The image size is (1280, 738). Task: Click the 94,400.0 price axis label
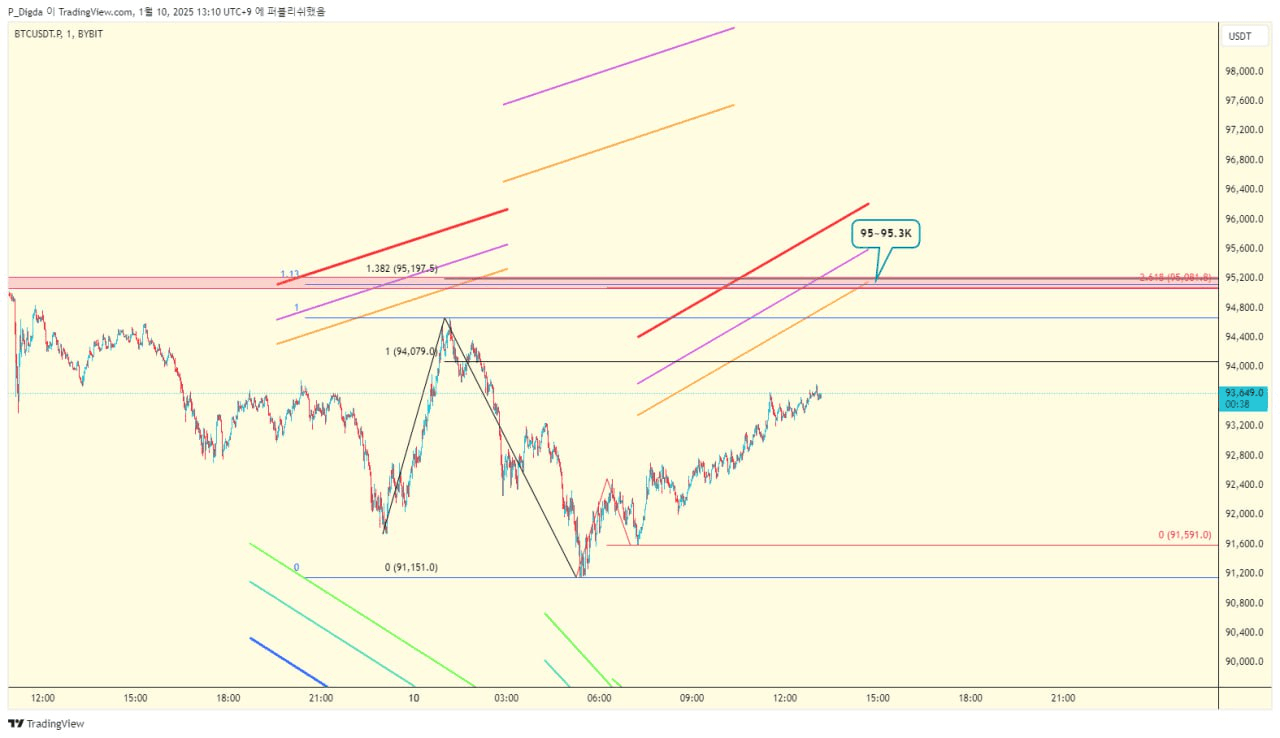coord(1245,337)
